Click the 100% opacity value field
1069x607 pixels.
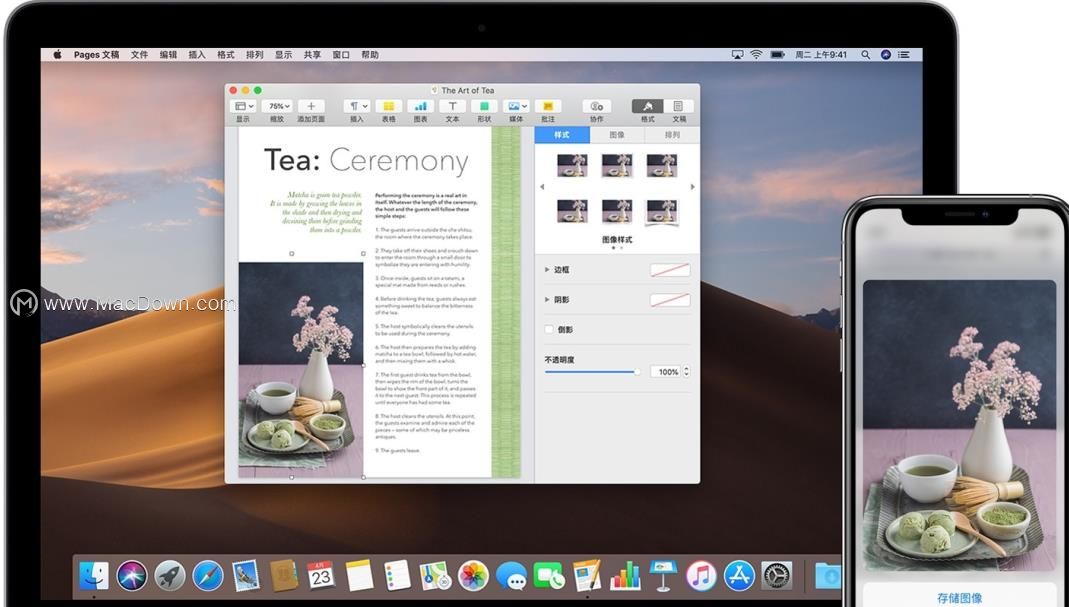point(666,372)
